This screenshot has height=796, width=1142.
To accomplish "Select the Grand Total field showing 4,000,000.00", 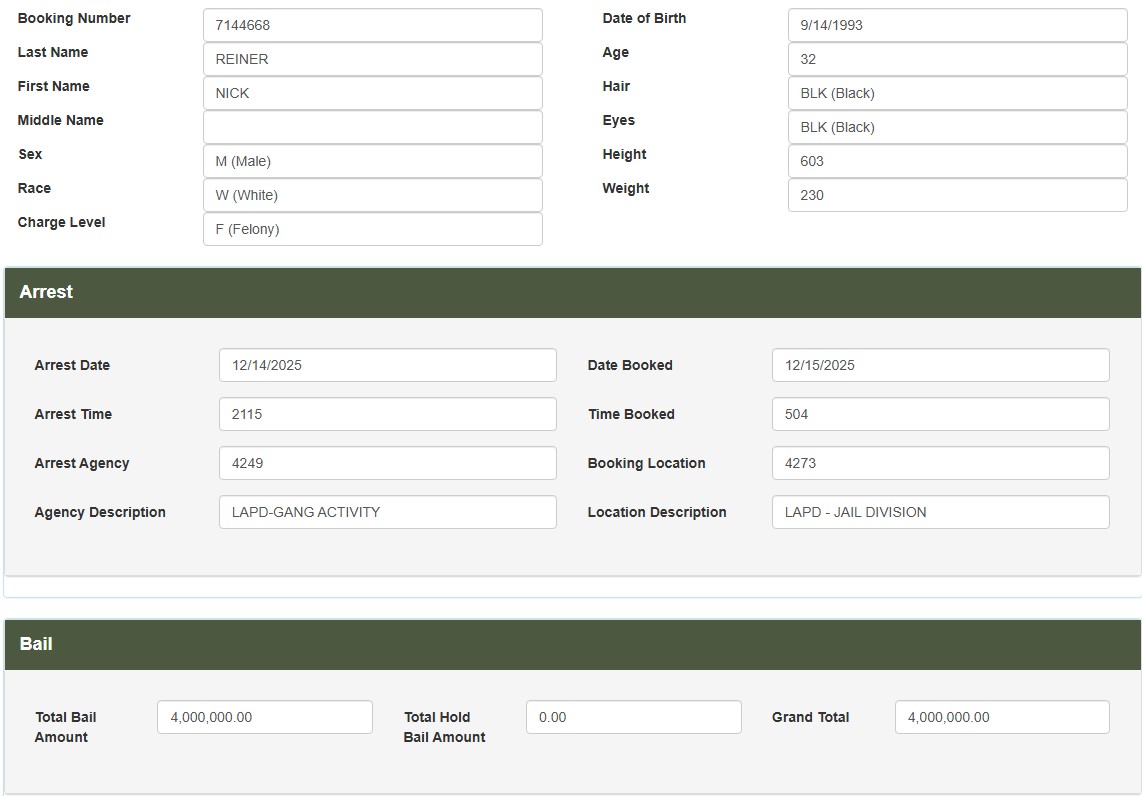I will pos(1001,717).
